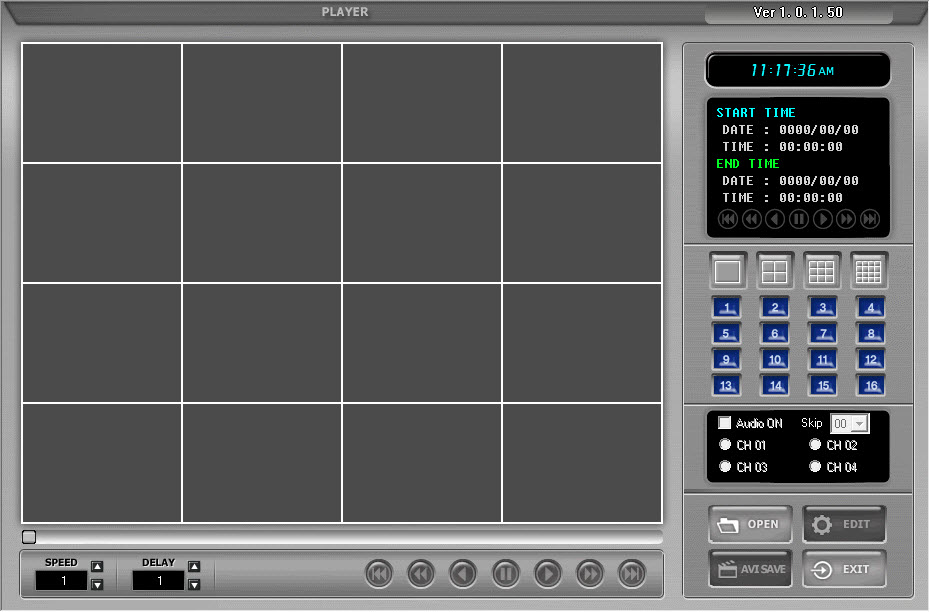Screen dimensions: 930x612
Task: Jump to the first frame in bottom bar
Action: coord(379,574)
